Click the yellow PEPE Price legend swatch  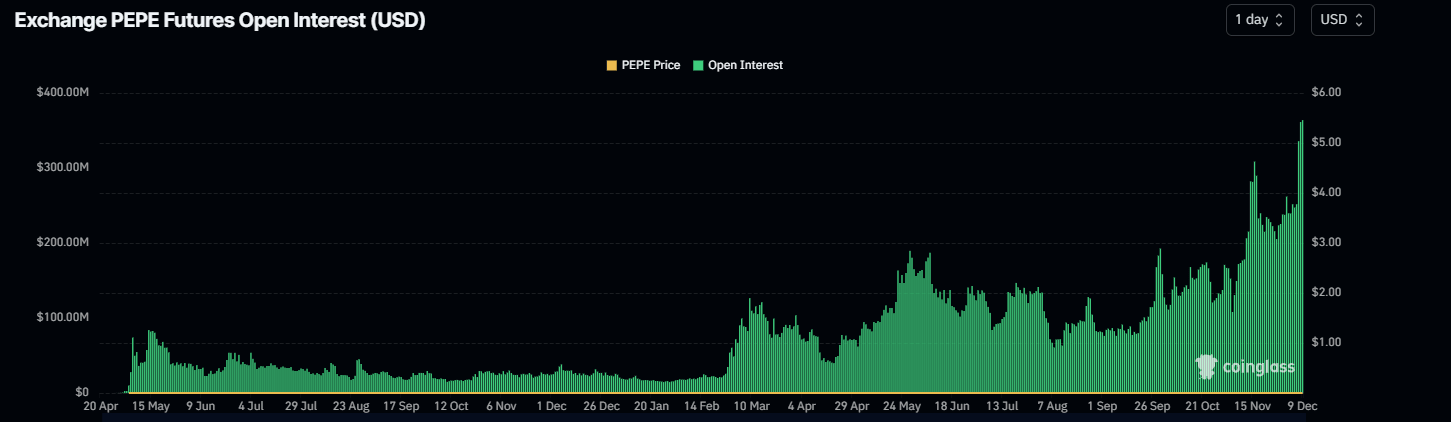pyautogui.click(x=612, y=65)
